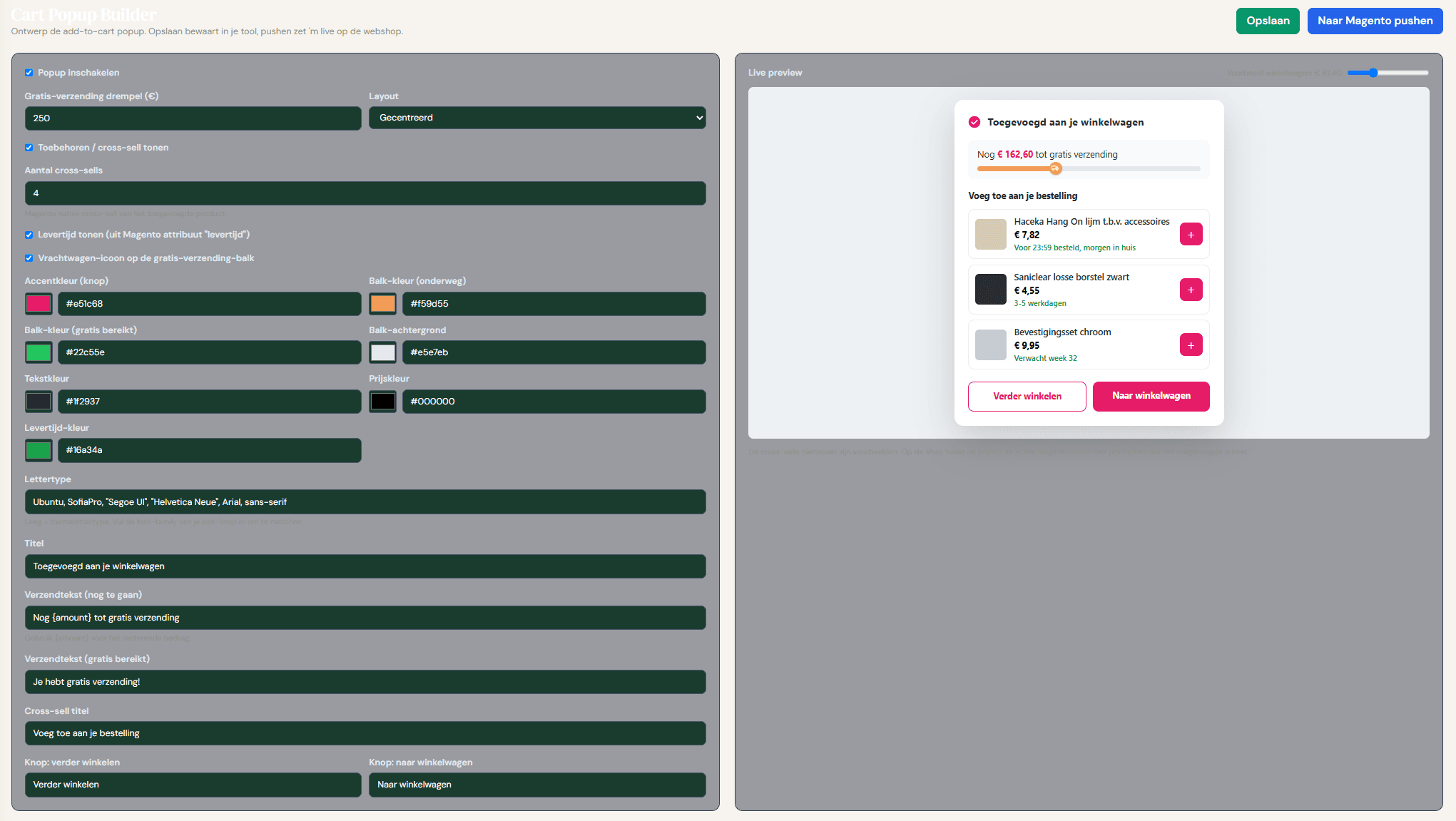Click the '€ 7,82' price
1456x821 pixels.
coord(1027,235)
